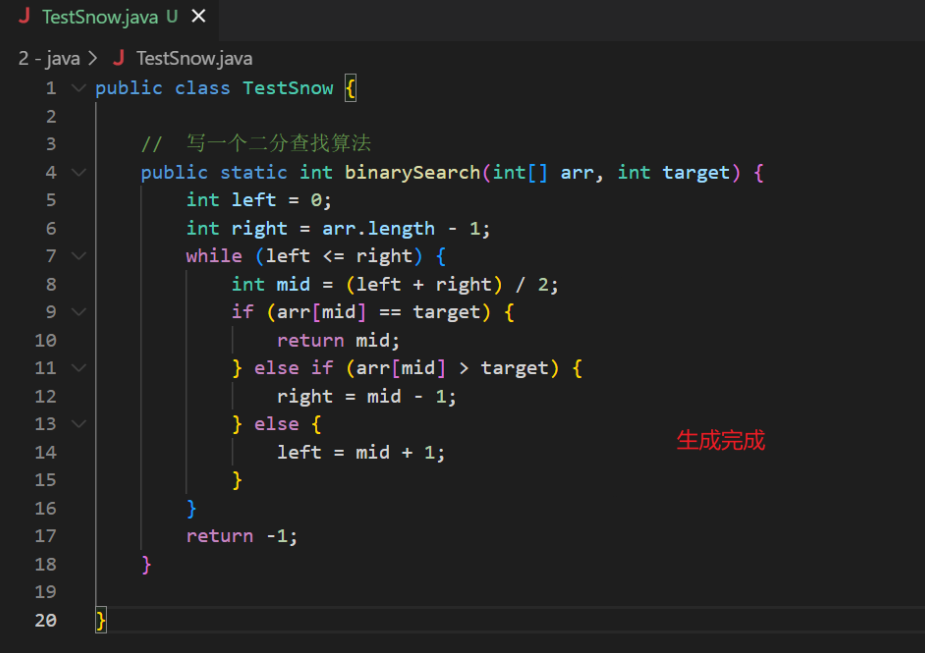Select the TestSnow.java editor tab
Image resolution: width=925 pixels, height=653 pixels.
pos(110,18)
